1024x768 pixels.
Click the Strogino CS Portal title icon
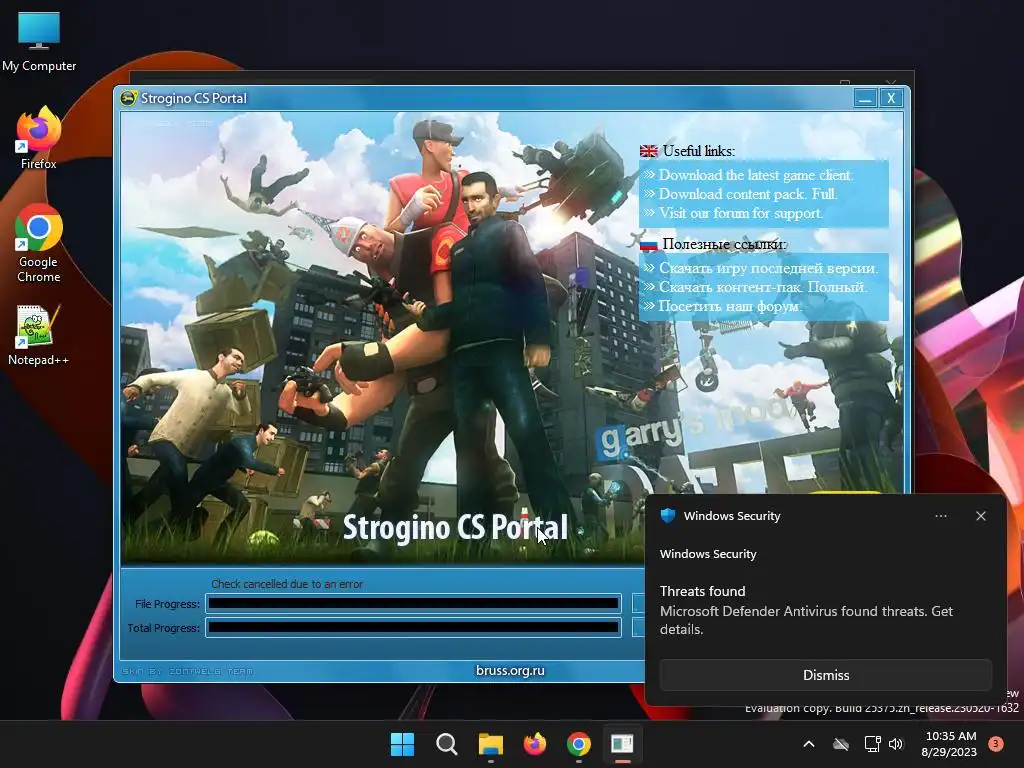(x=129, y=98)
